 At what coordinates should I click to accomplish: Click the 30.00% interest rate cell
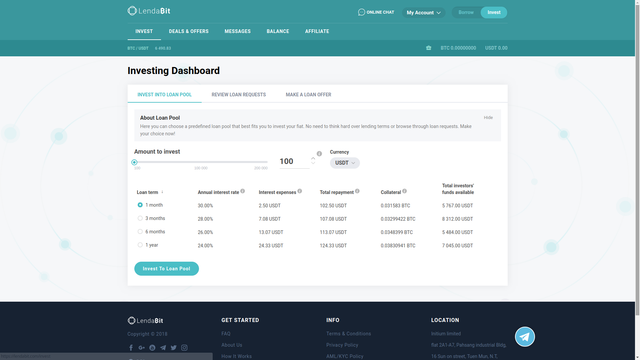tap(205, 206)
